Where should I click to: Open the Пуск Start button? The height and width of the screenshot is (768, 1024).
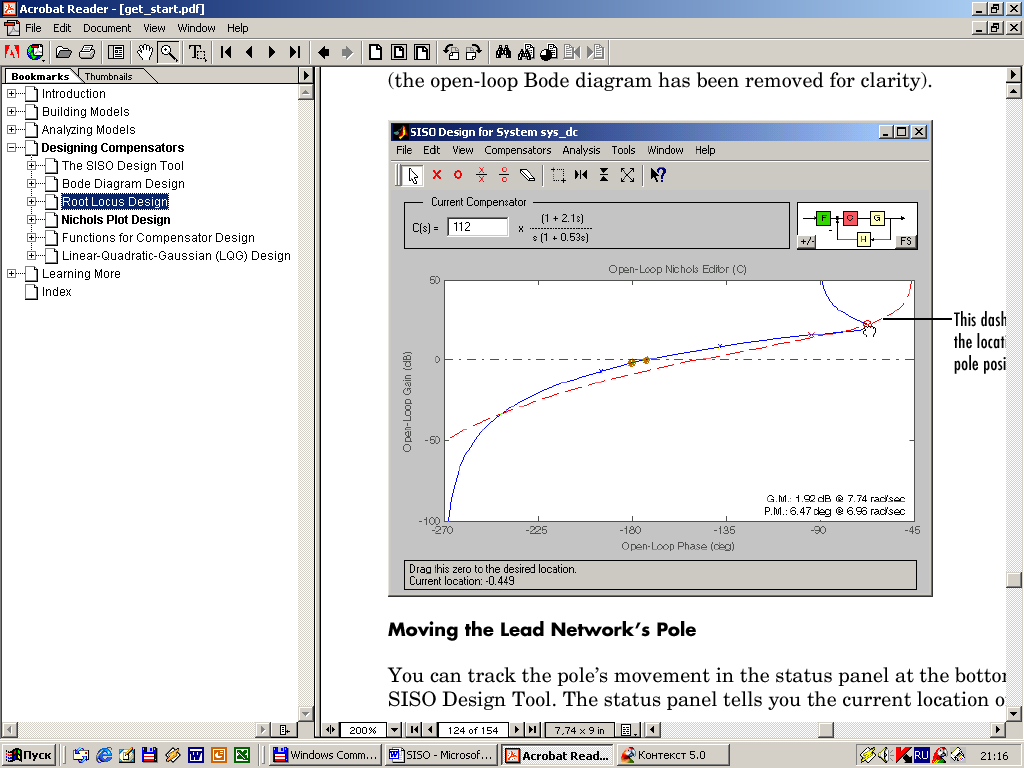pos(29,755)
